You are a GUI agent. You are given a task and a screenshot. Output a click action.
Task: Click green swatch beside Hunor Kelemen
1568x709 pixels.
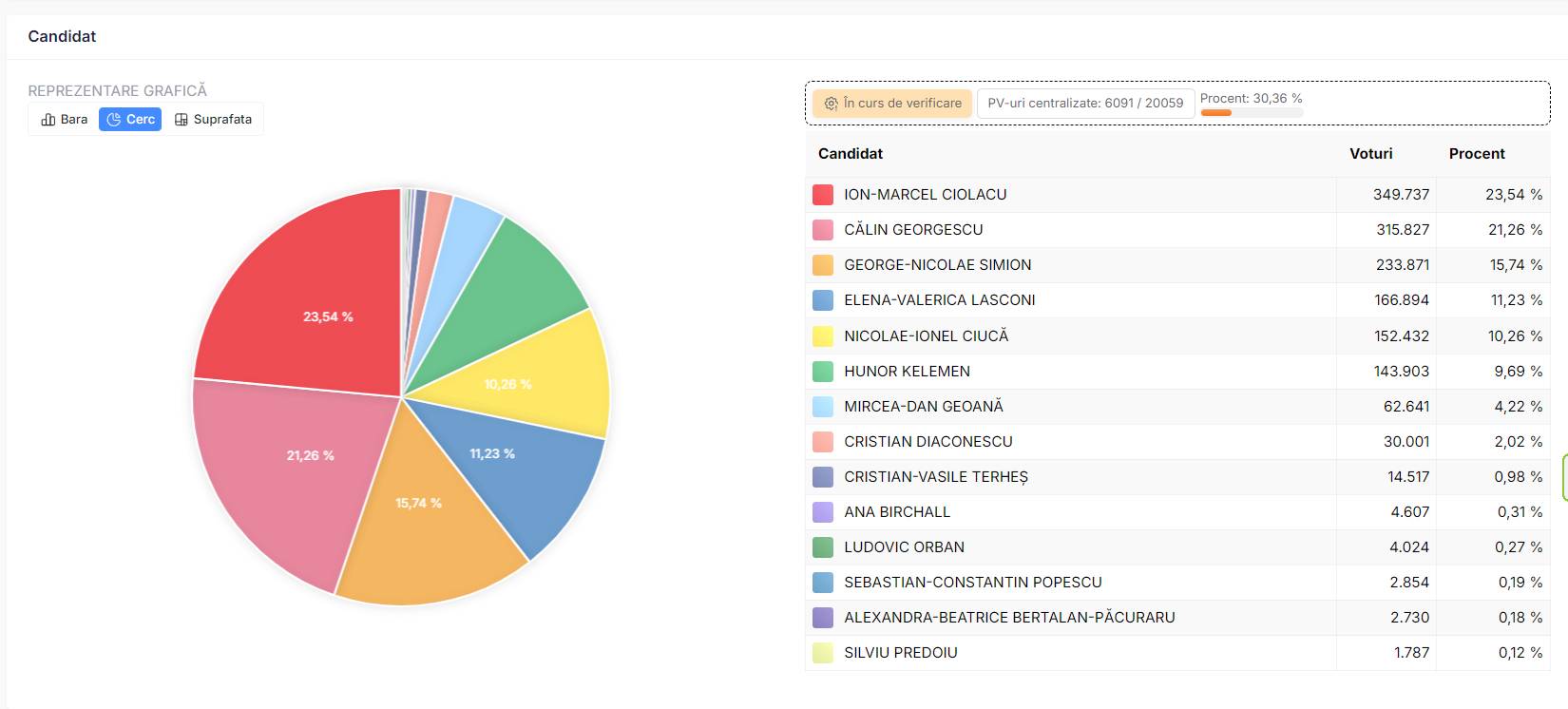point(823,372)
